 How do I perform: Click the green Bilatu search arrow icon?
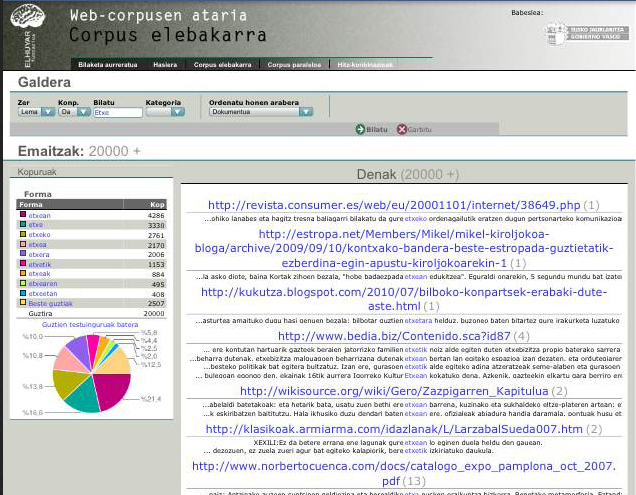pos(361,129)
